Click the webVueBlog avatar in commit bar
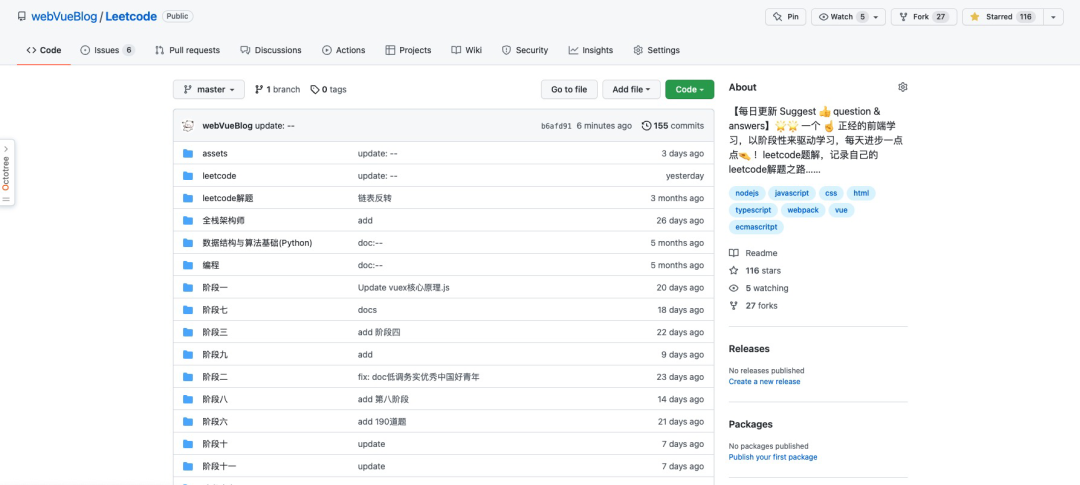 coord(188,126)
